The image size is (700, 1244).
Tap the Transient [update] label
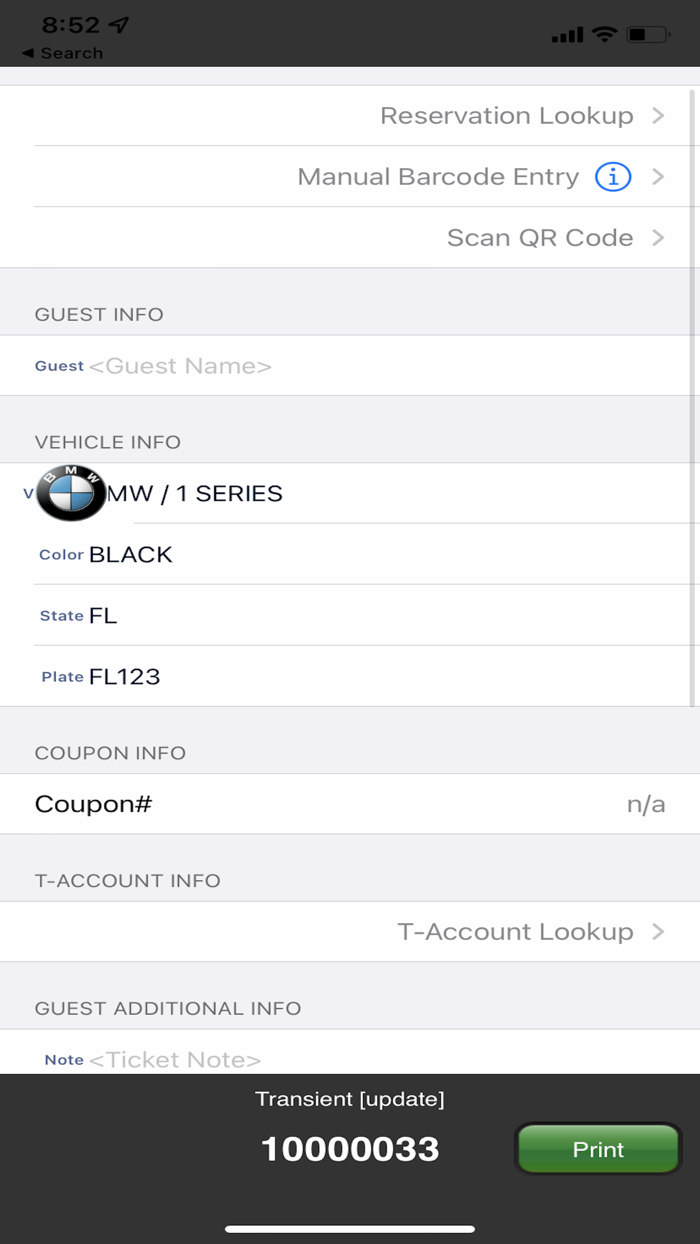pyautogui.click(x=350, y=1098)
